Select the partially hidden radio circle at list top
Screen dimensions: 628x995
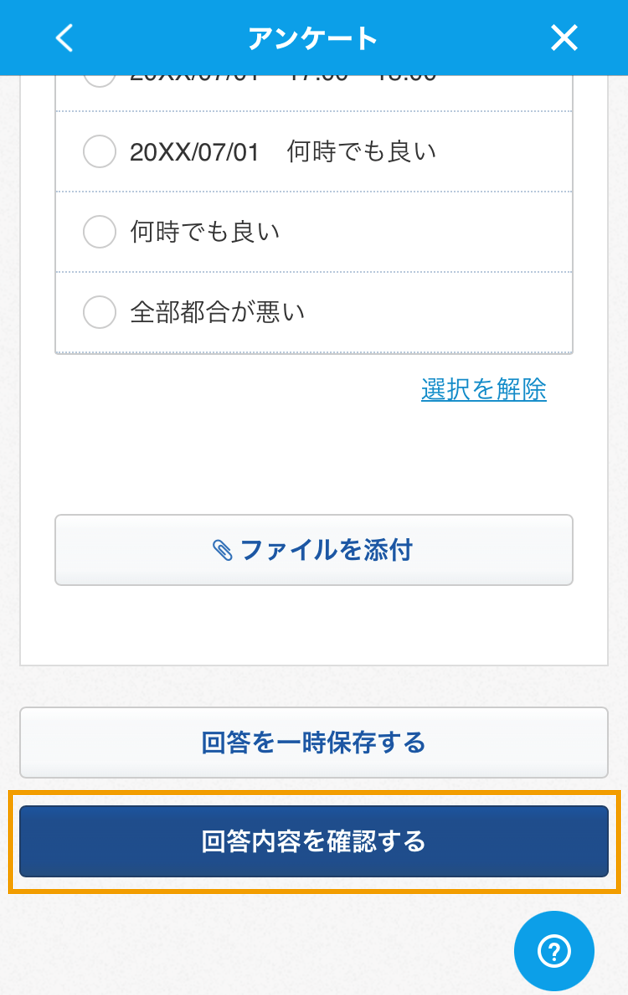pyautogui.click(x=100, y=81)
